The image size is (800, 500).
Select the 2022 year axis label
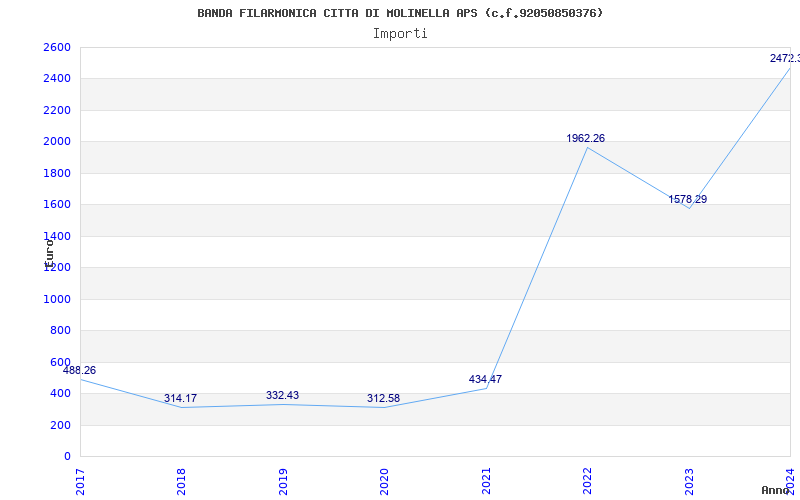click(x=587, y=480)
